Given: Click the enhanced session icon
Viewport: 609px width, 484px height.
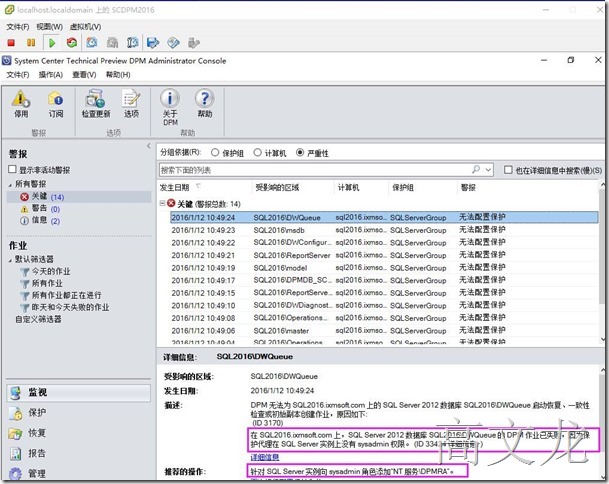Looking at the screenshot, I should tap(153, 43).
